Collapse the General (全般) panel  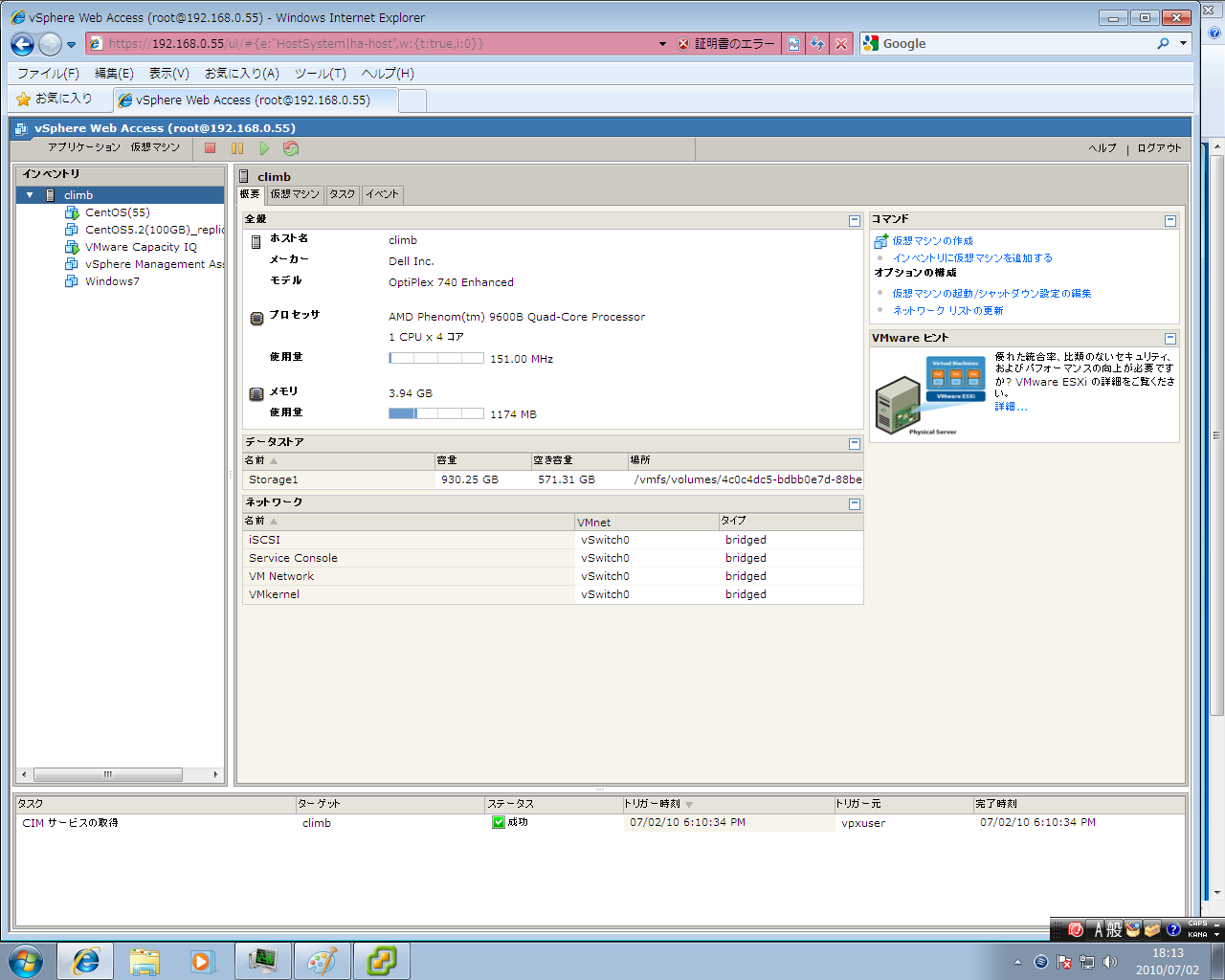855,221
